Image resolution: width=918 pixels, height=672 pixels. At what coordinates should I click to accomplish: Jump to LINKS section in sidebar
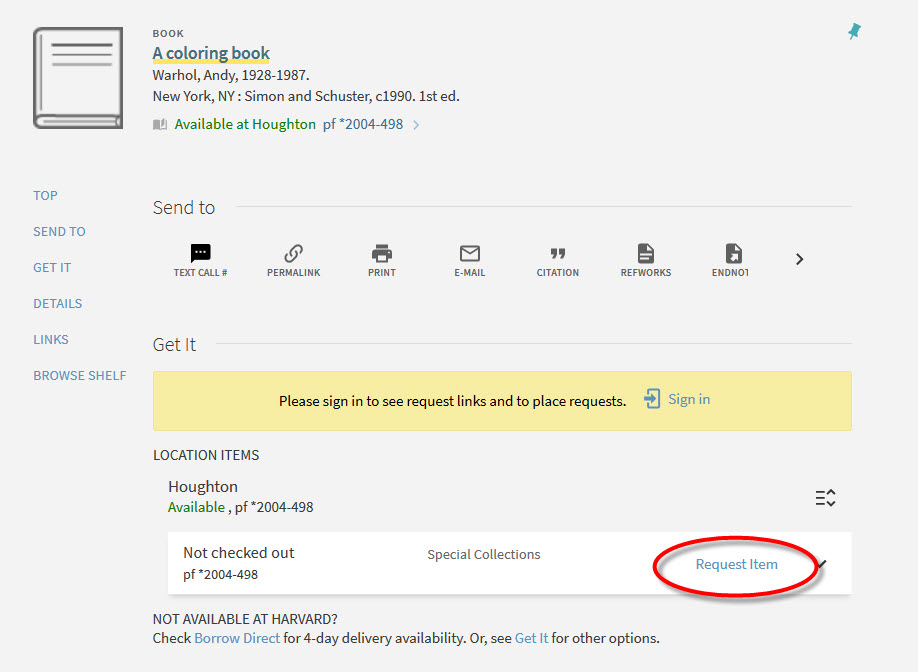pos(51,340)
